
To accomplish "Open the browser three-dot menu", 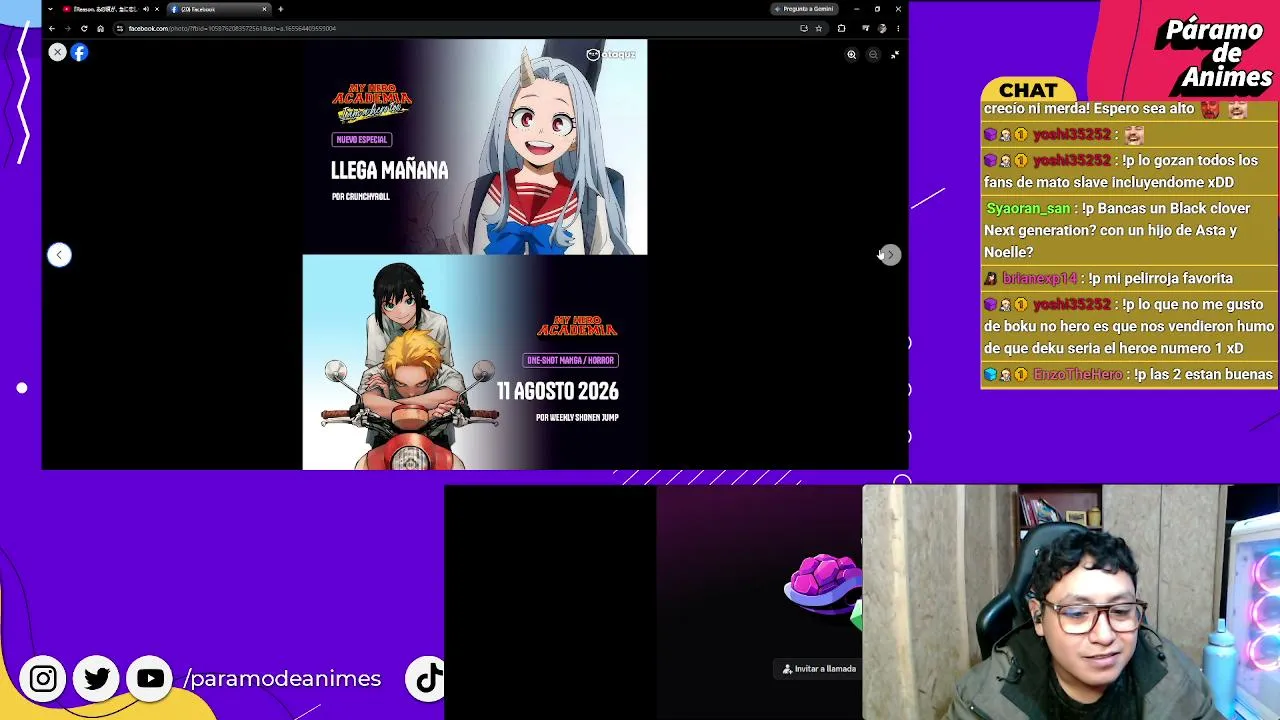I will [x=897, y=28].
